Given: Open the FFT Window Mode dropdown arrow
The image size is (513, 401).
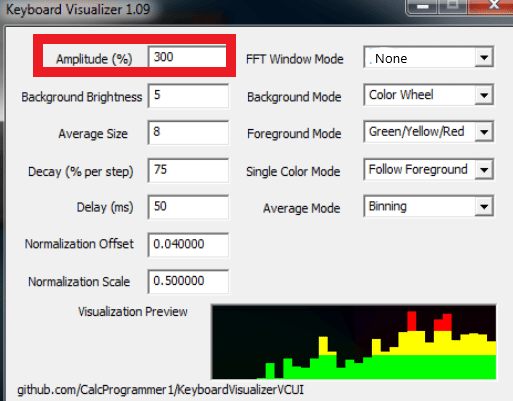Looking at the screenshot, I should pyautogui.click(x=484, y=58).
